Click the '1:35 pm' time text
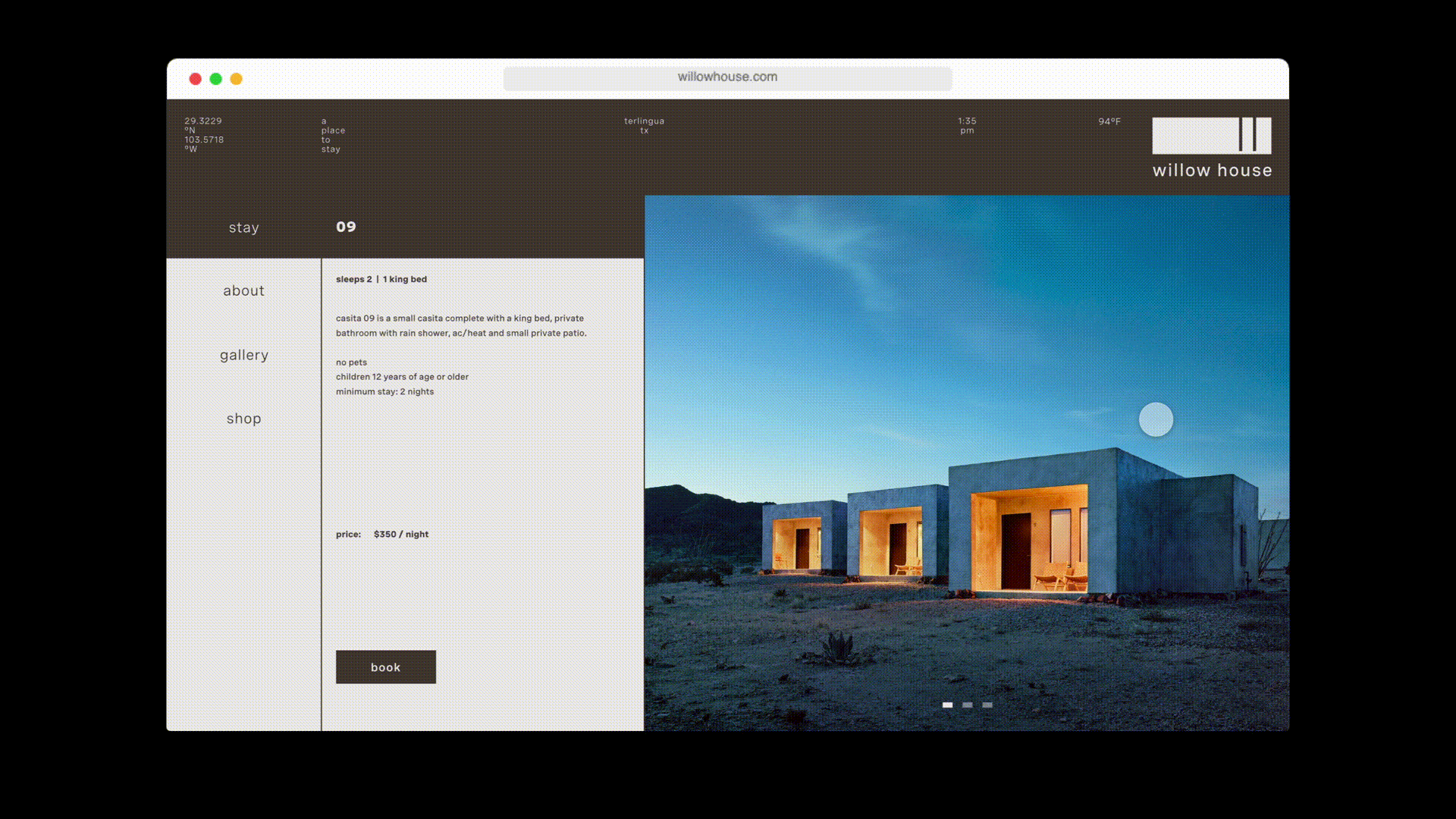 click(967, 126)
